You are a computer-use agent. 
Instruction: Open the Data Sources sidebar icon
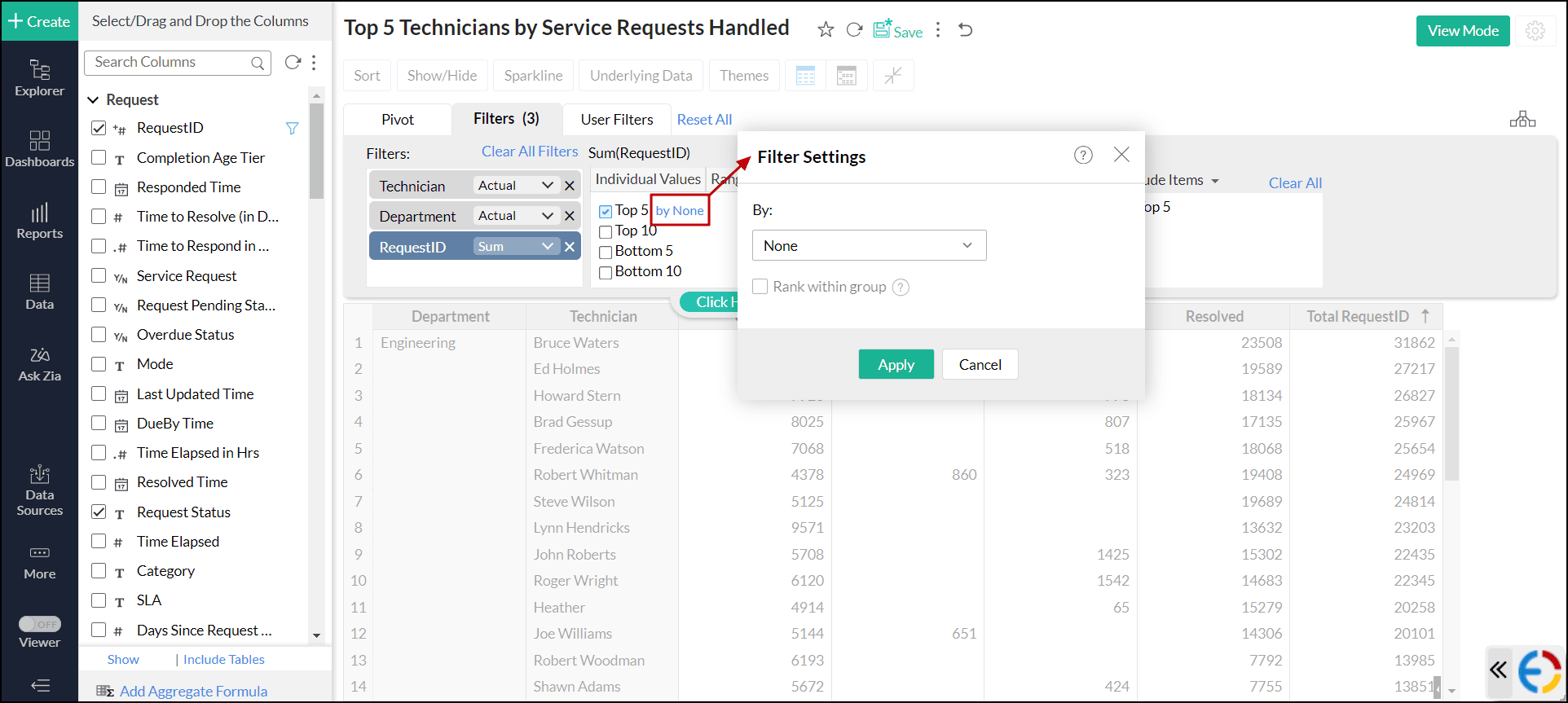point(39,491)
